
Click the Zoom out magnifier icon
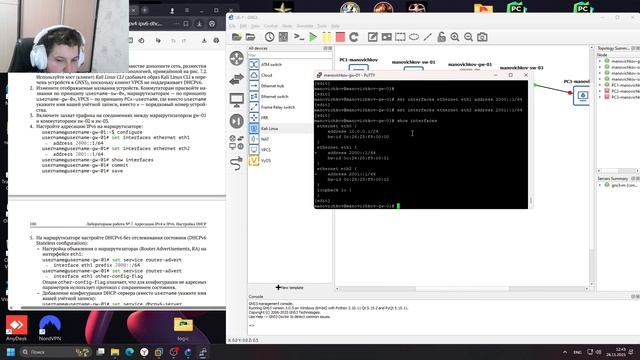(469, 37)
